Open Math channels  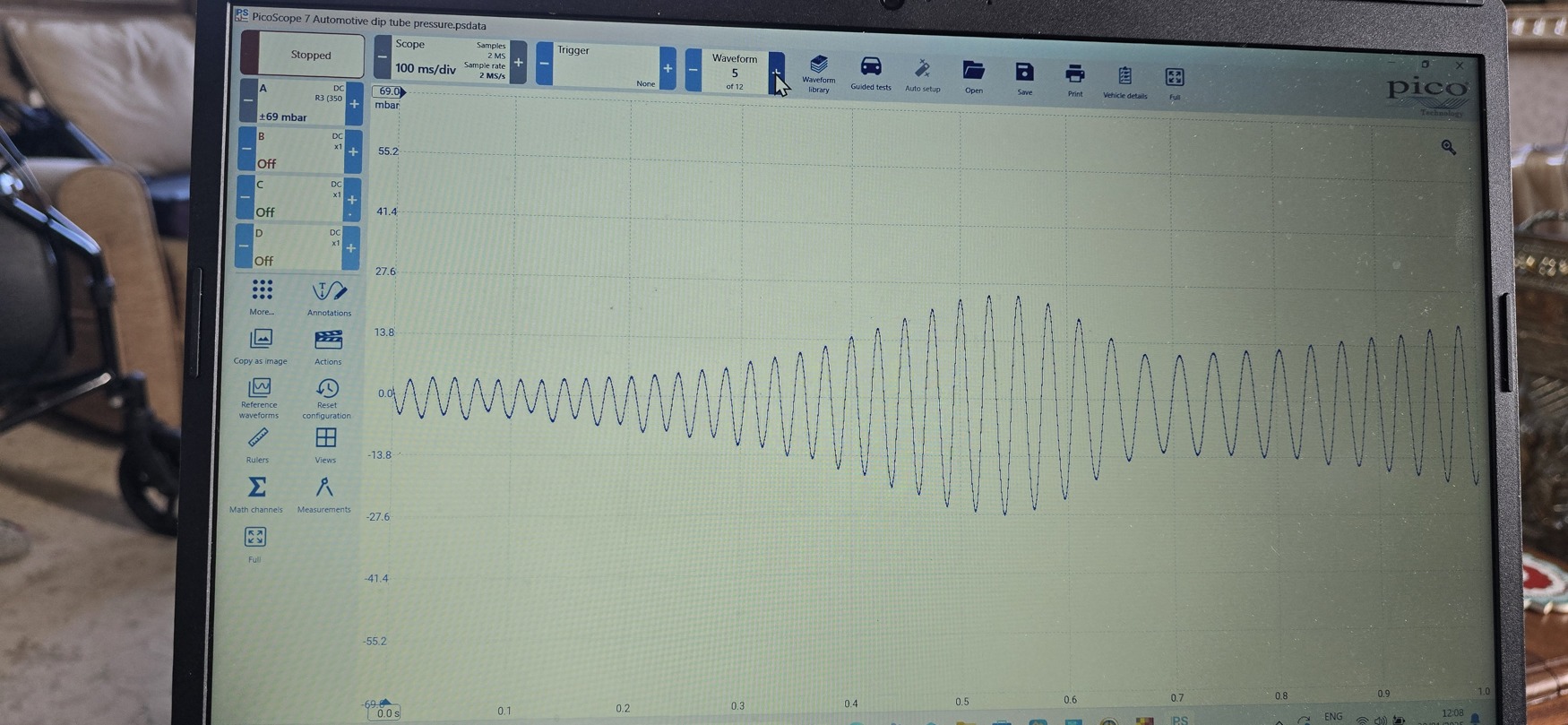255,495
